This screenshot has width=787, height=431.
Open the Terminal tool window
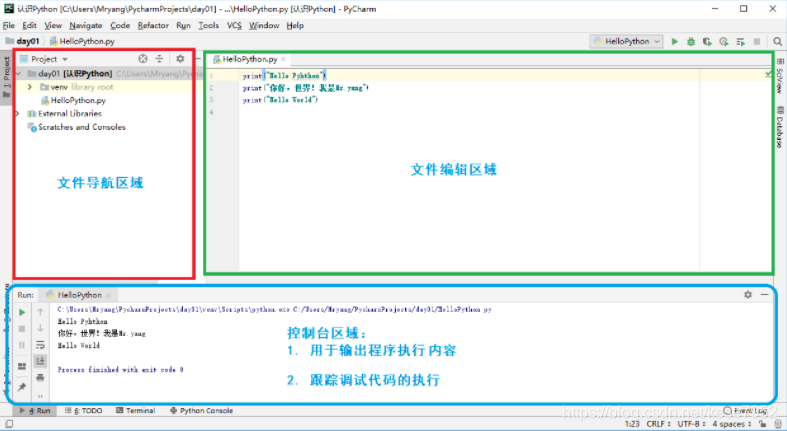click(136, 410)
